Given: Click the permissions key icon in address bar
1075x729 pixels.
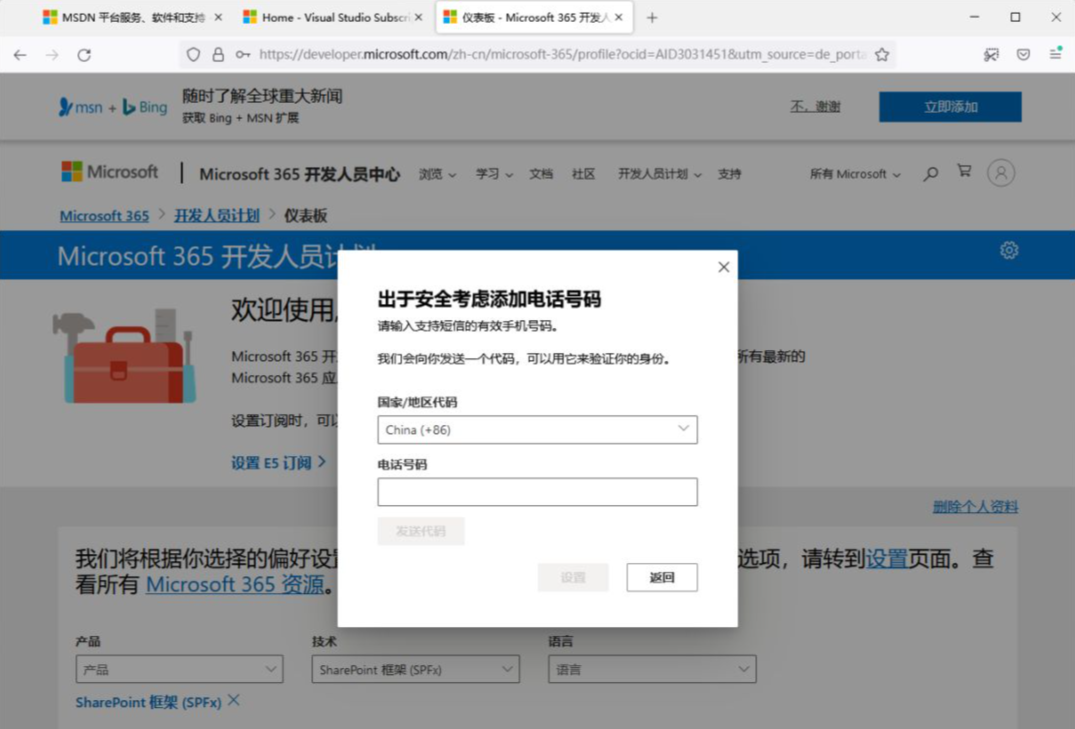Looking at the screenshot, I should (243, 54).
